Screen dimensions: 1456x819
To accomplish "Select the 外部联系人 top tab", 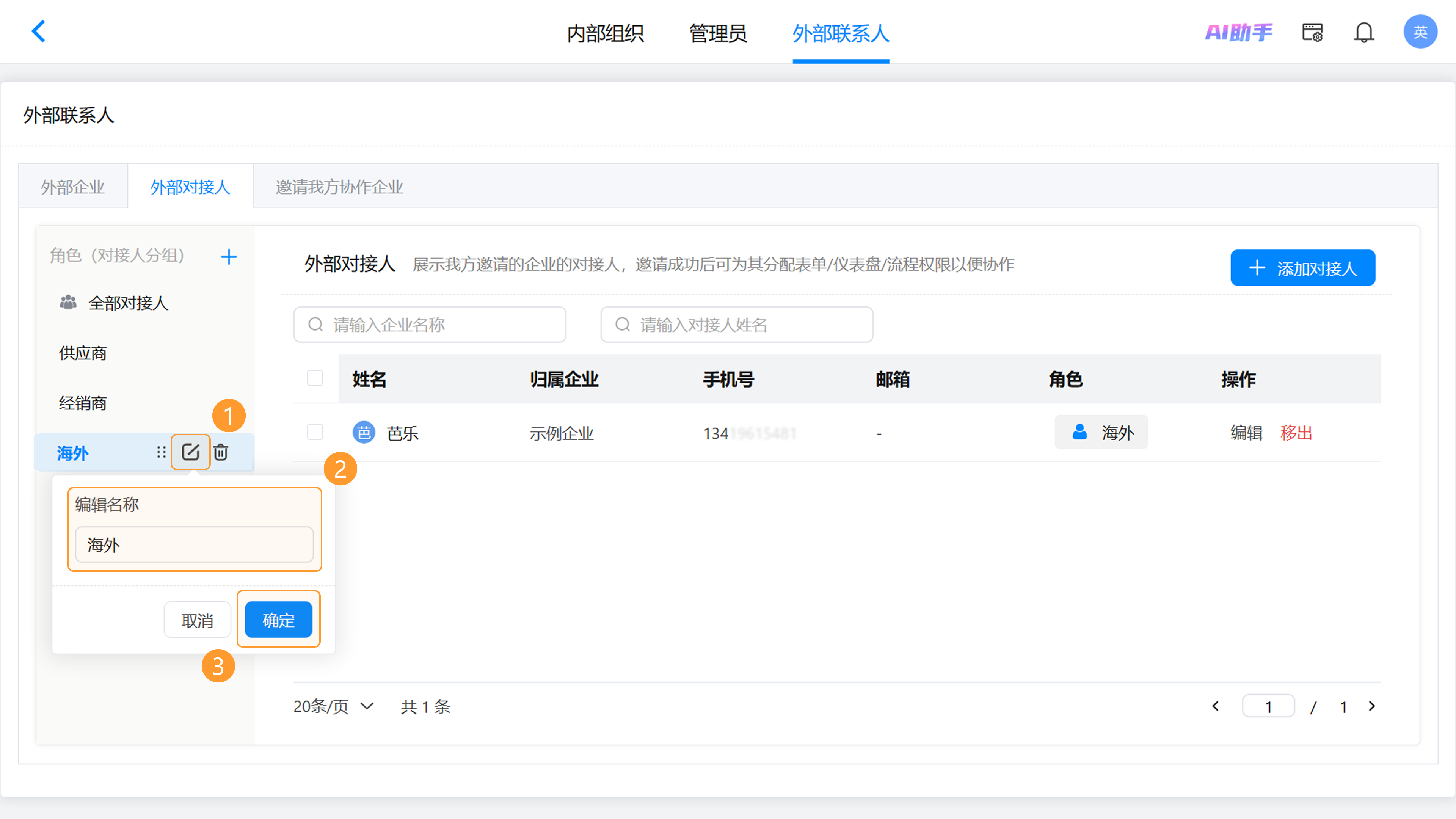I will [x=841, y=33].
